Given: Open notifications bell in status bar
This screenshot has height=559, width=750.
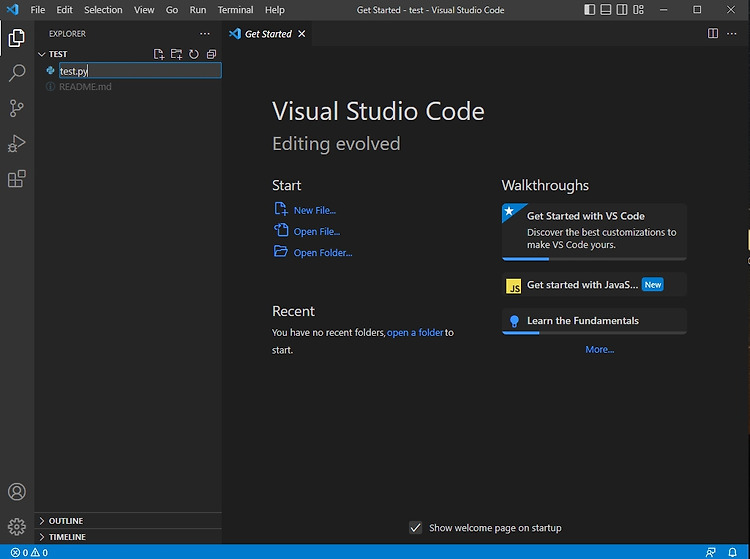Looking at the screenshot, I should 732,552.
